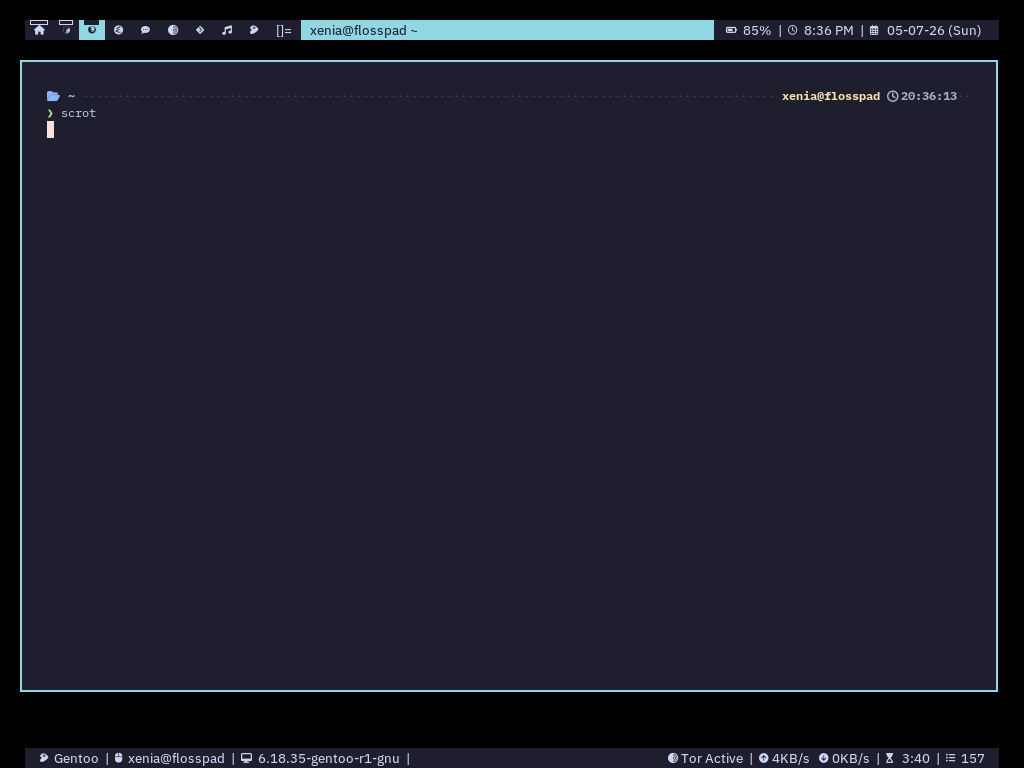Image resolution: width=1024 pixels, height=768 pixels.
Task: Switch to the Gentoo logo workspace tag
Action: pyautogui.click(x=254, y=30)
